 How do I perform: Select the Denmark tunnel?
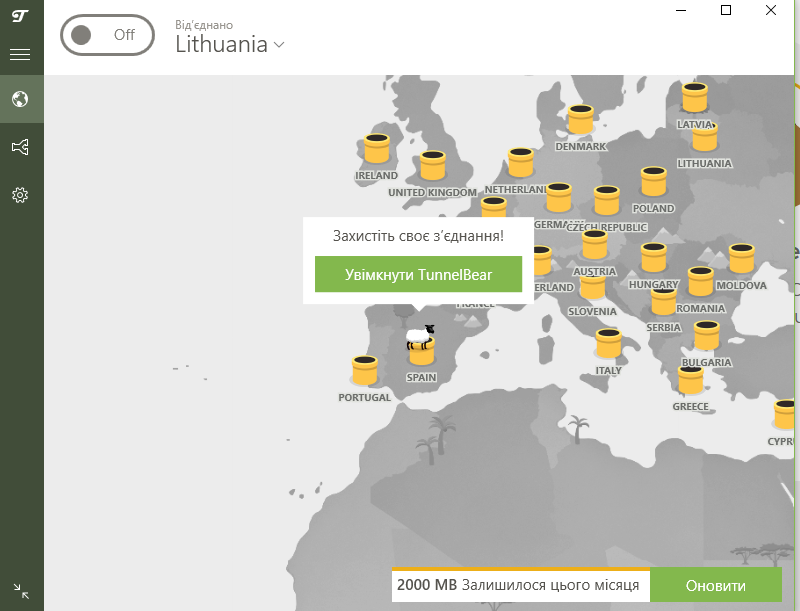click(581, 119)
